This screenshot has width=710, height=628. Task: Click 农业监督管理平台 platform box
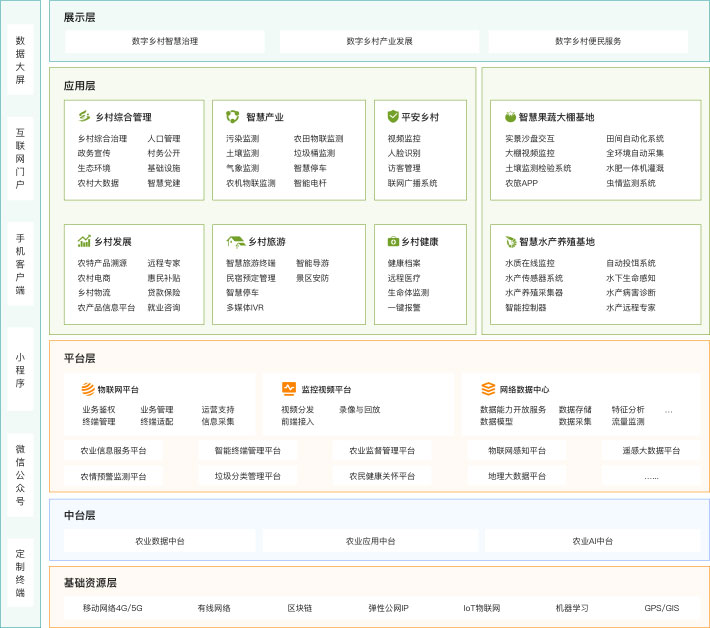click(382, 451)
